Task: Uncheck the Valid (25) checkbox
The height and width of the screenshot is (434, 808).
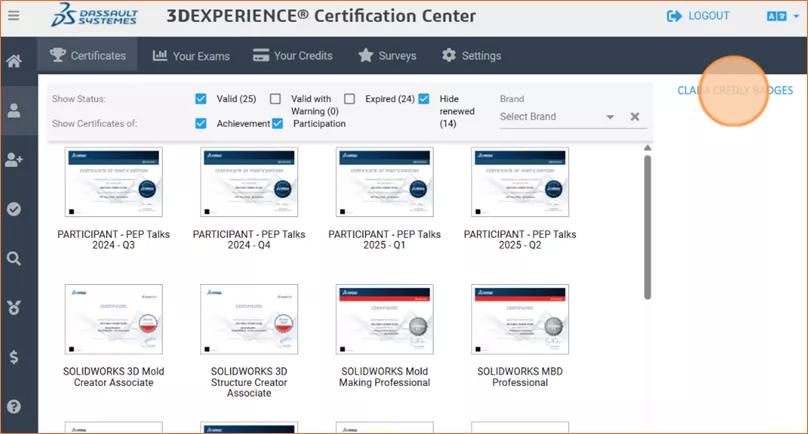Action: pos(201,98)
